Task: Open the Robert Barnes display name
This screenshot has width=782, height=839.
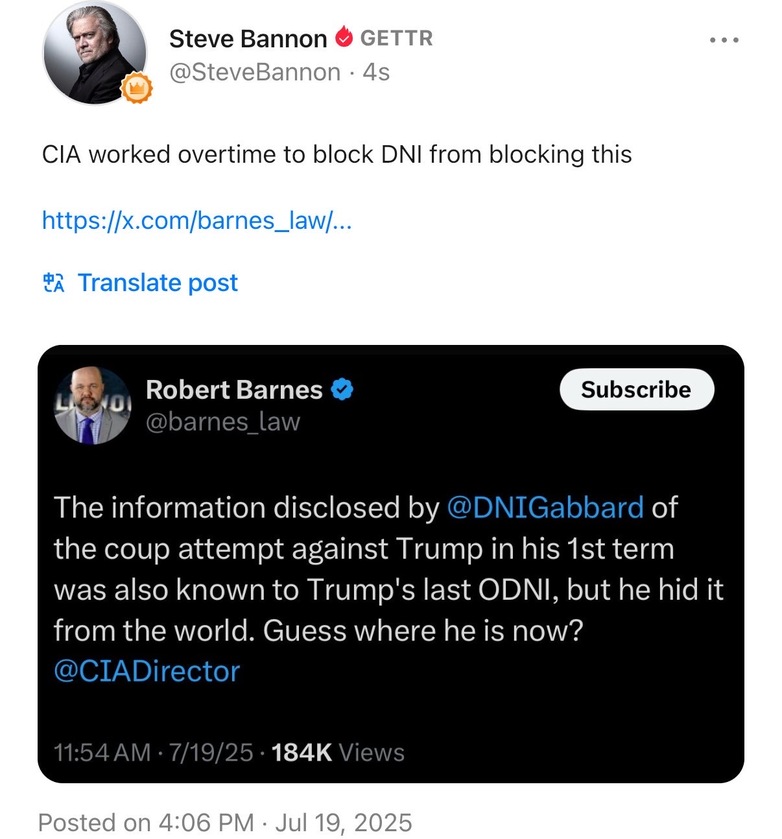Action: [x=234, y=390]
